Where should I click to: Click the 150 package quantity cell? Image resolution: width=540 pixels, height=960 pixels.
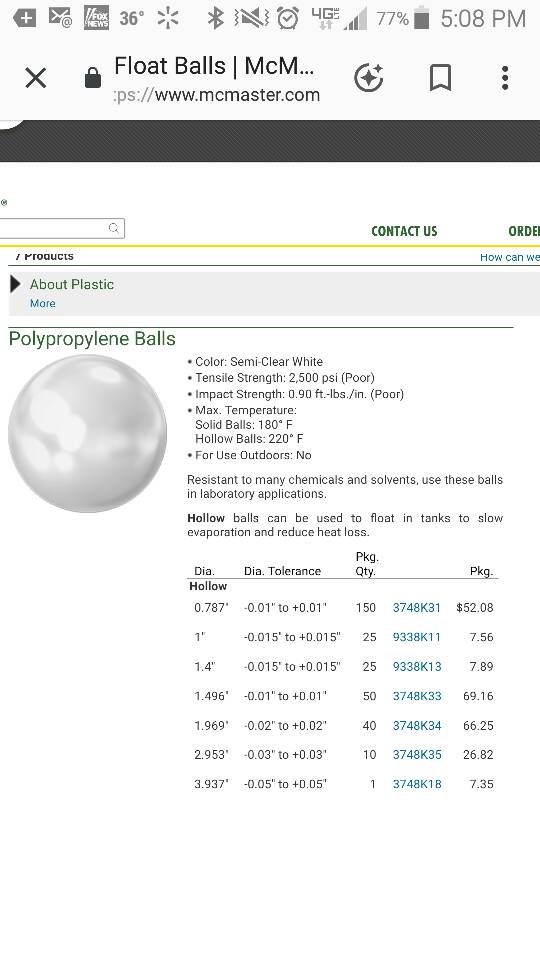[x=366, y=607]
